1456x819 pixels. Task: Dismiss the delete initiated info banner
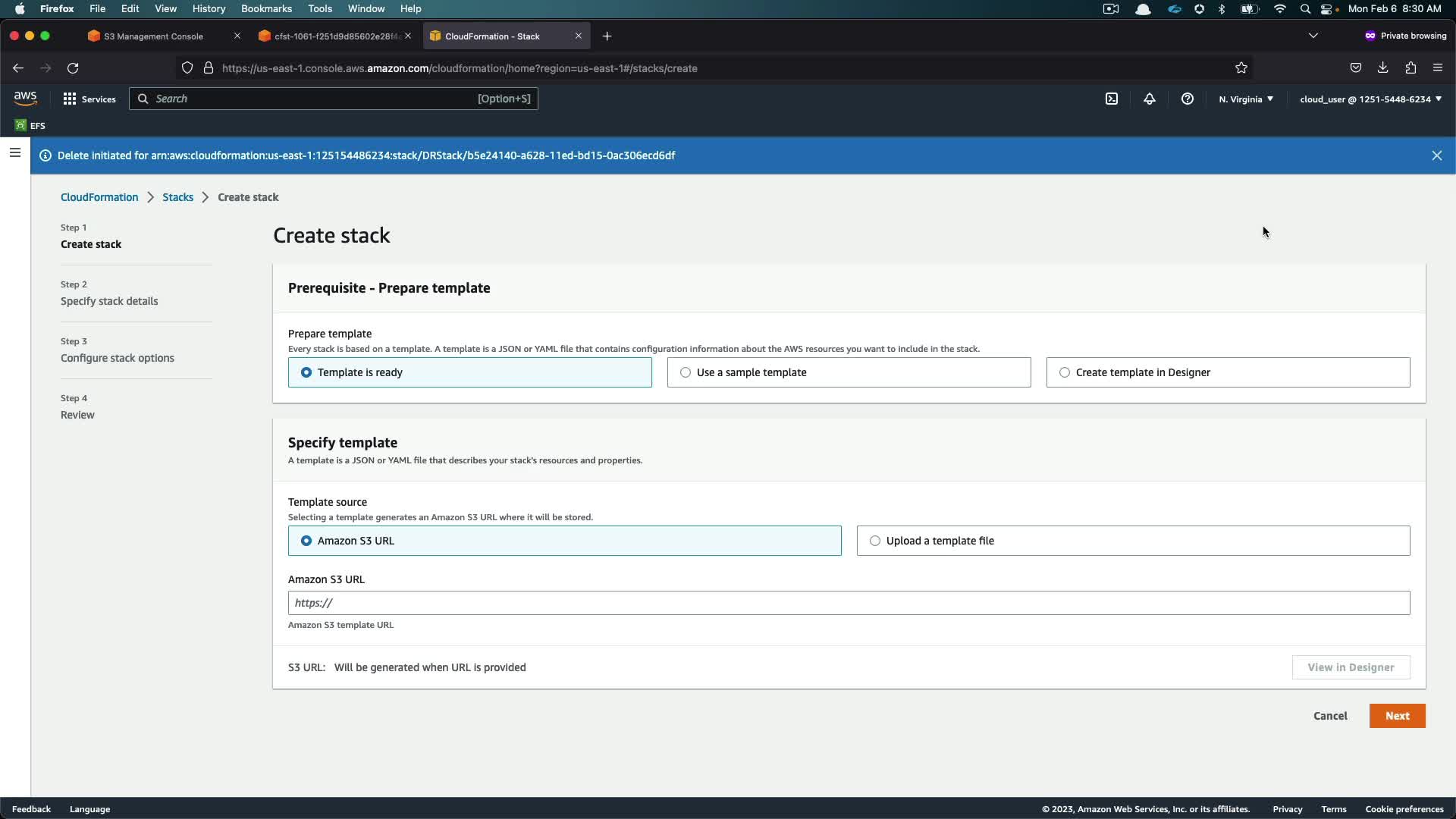[1436, 155]
